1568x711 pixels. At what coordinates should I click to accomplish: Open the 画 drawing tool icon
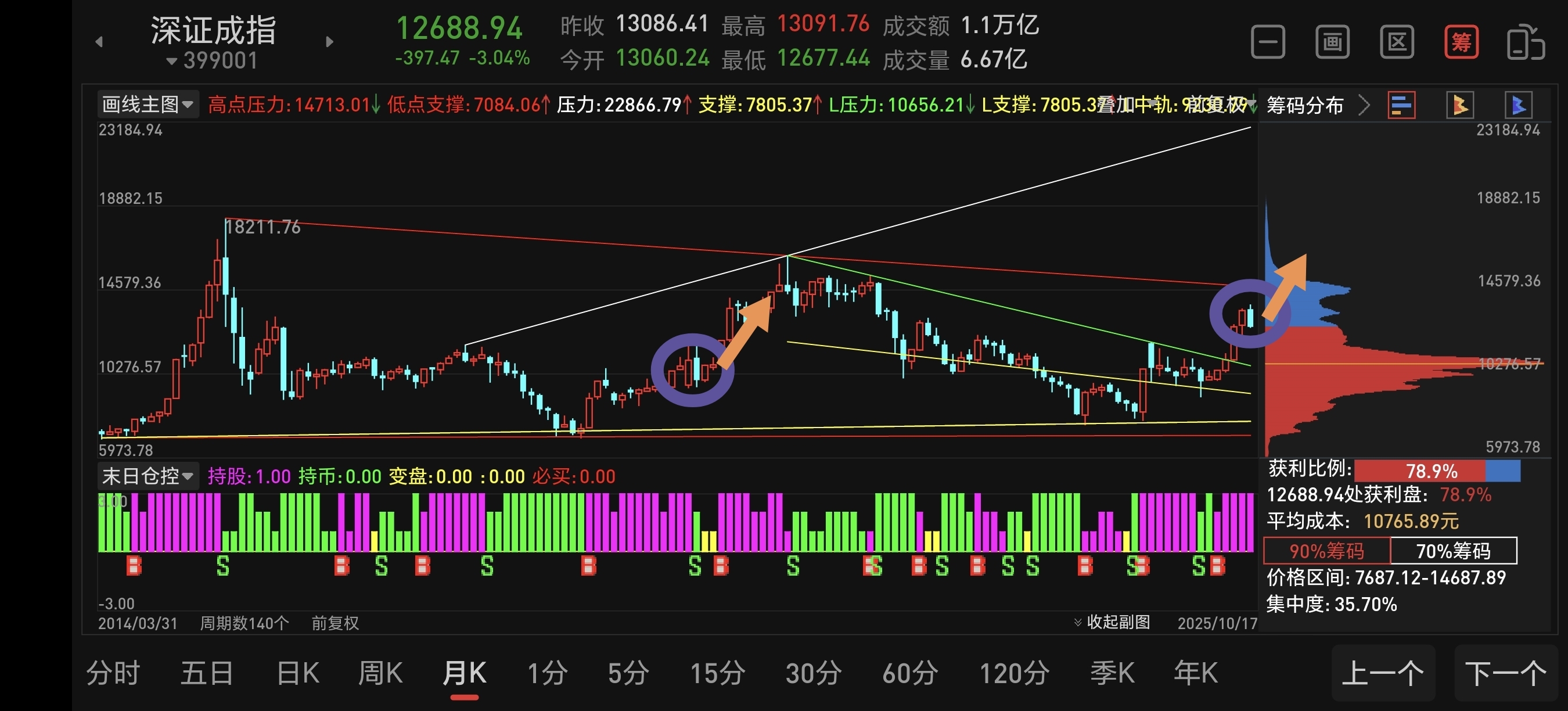[1332, 42]
